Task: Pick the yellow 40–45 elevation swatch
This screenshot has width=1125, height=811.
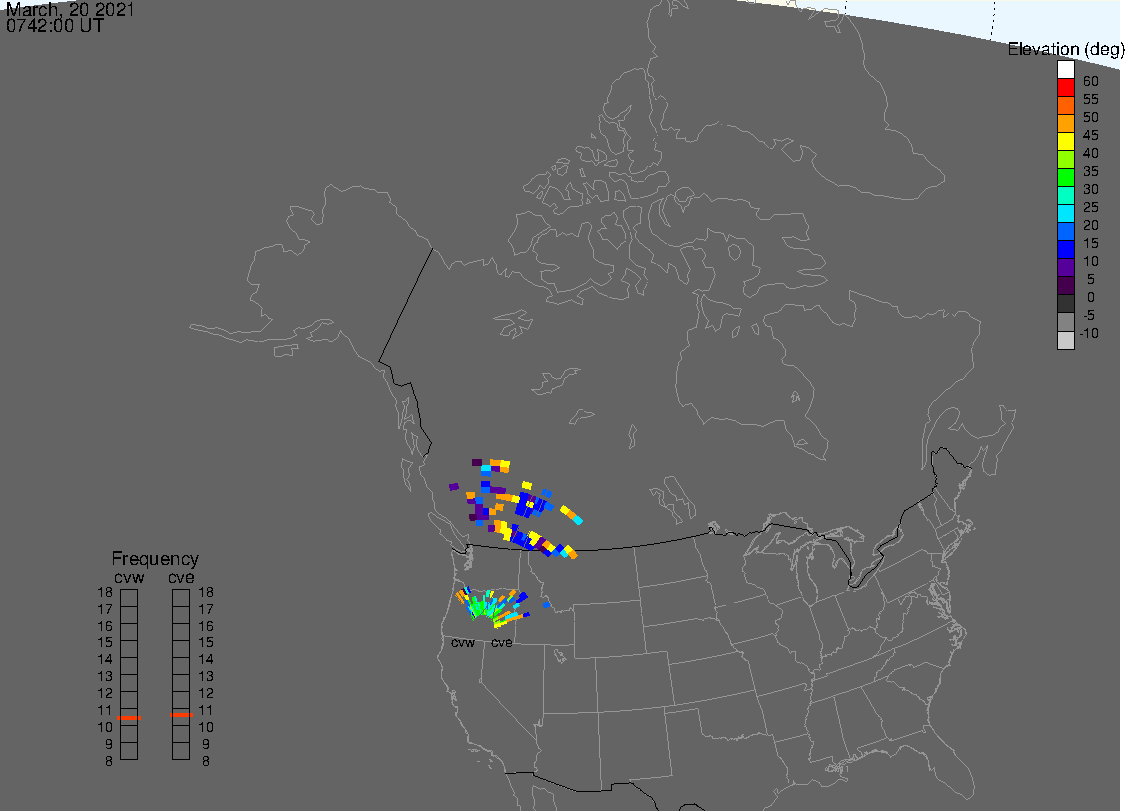Action: coord(1065,142)
